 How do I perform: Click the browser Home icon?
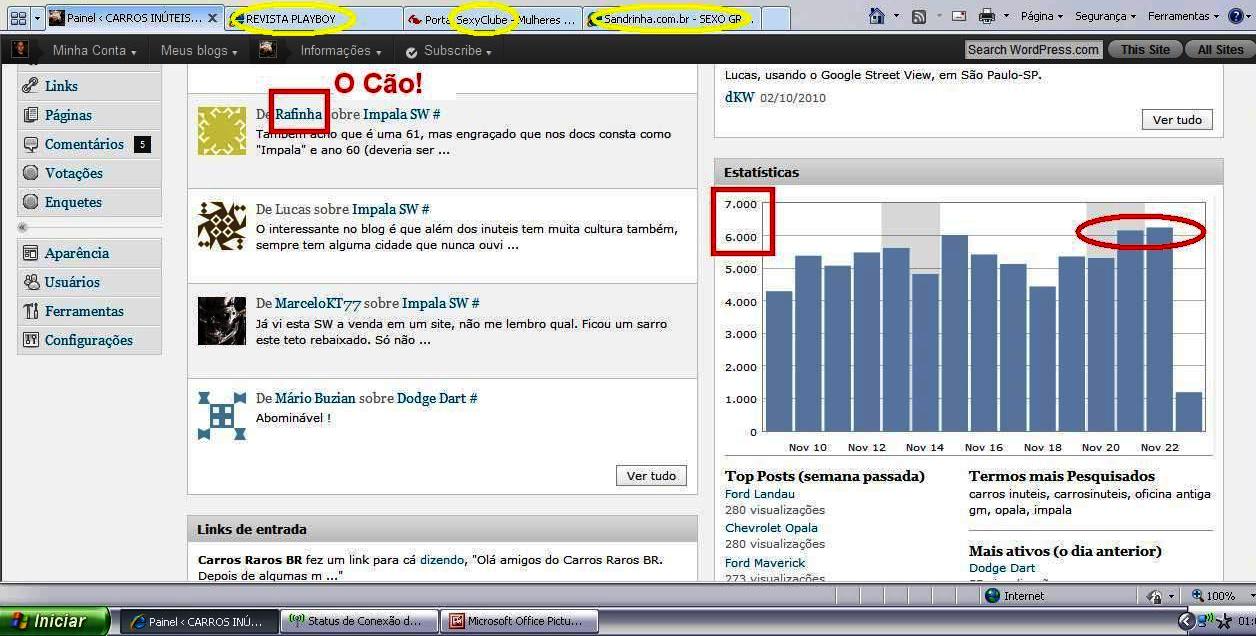click(x=877, y=16)
